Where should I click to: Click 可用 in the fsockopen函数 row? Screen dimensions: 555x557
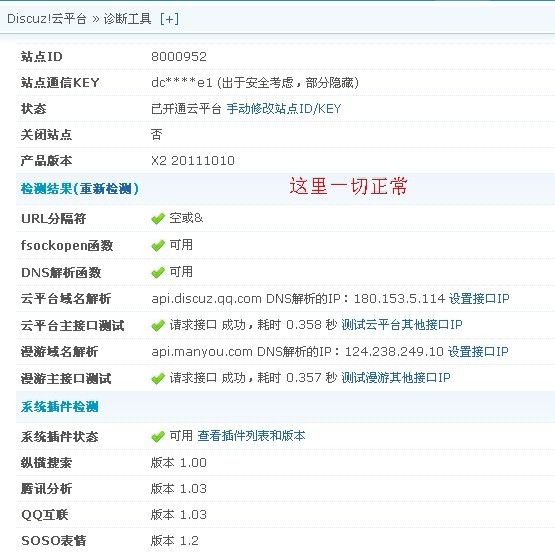[x=181, y=245]
